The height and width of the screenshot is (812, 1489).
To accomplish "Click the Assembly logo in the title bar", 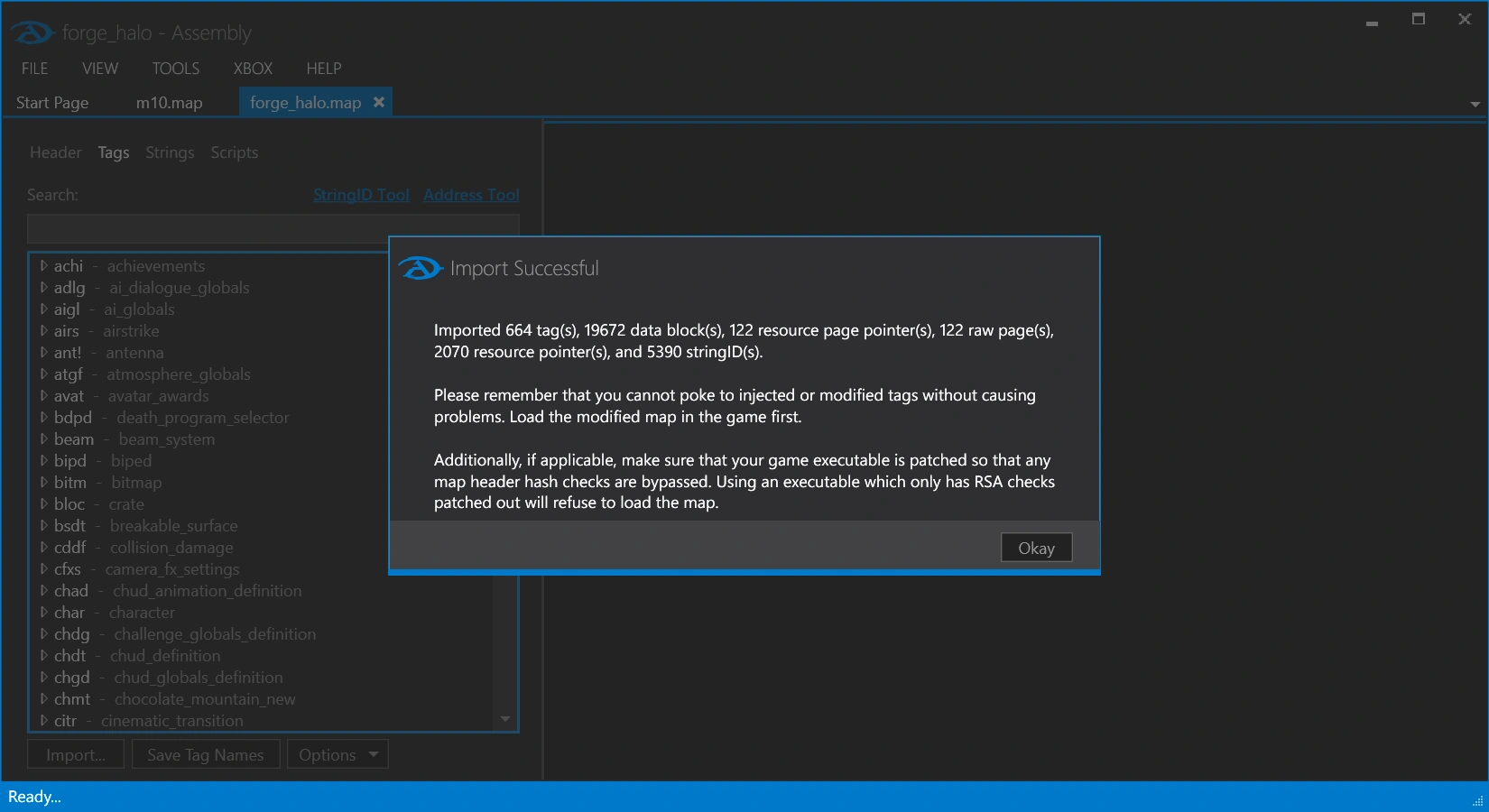I will tap(32, 33).
